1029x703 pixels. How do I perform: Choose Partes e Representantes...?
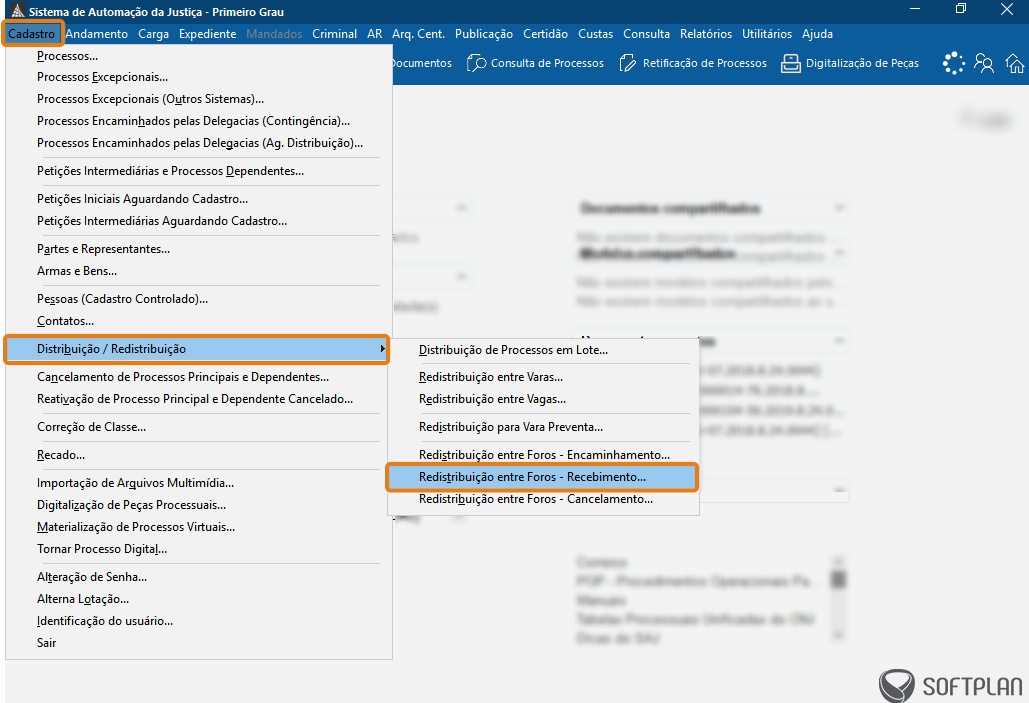click(199, 249)
